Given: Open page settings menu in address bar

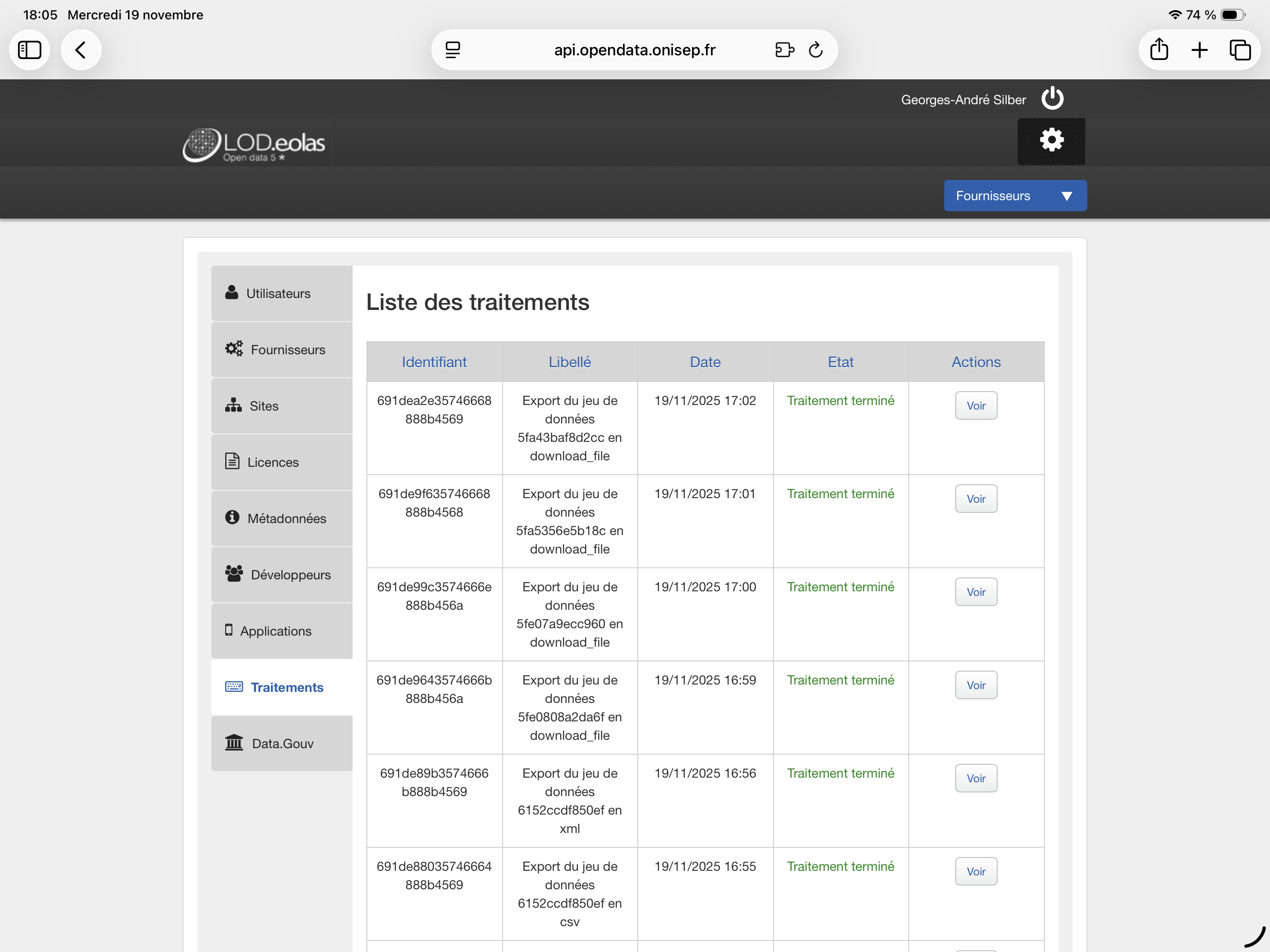Looking at the screenshot, I should (453, 50).
